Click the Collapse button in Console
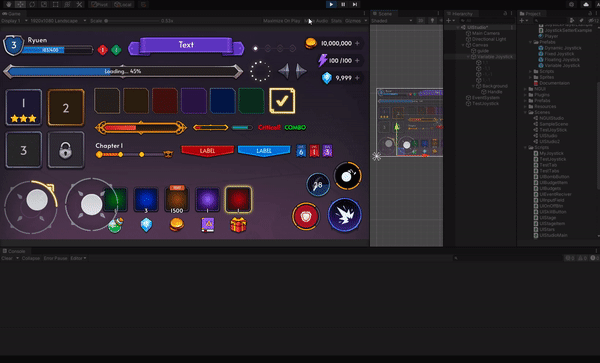Viewport: 600px width, 363px height. point(31,258)
